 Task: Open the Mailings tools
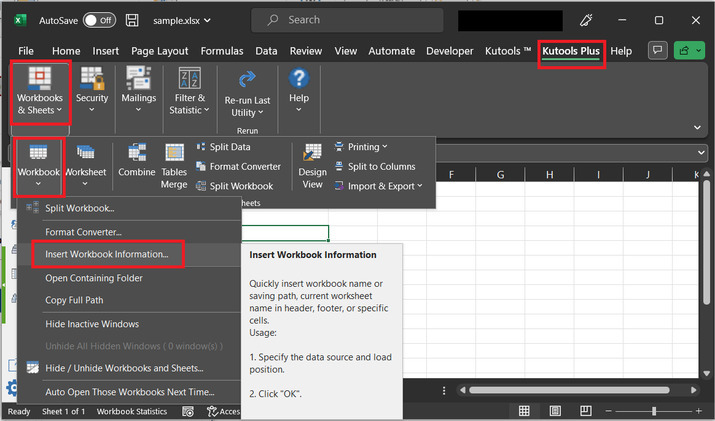(x=139, y=91)
